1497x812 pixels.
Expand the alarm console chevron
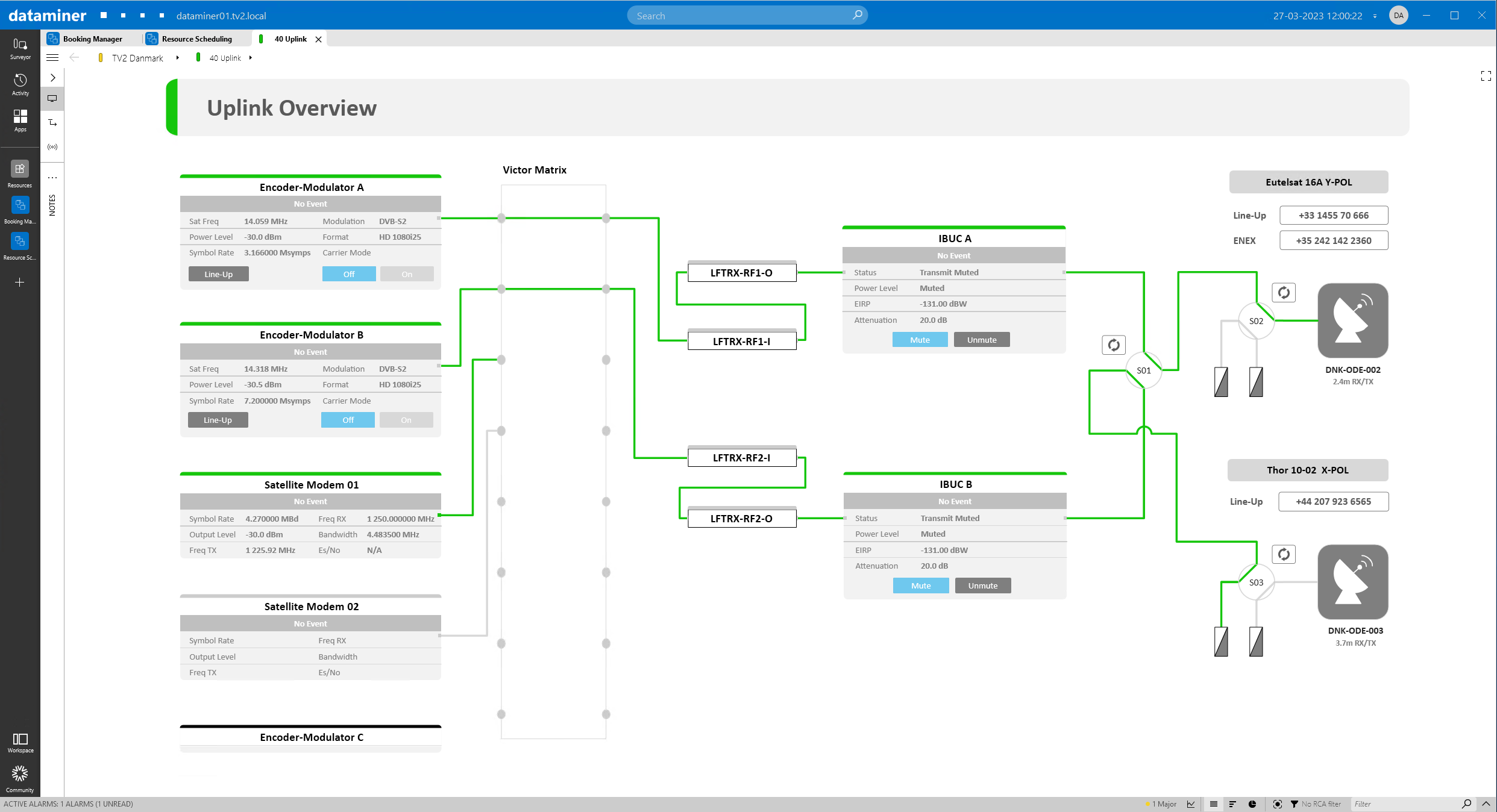(x=1486, y=804)
